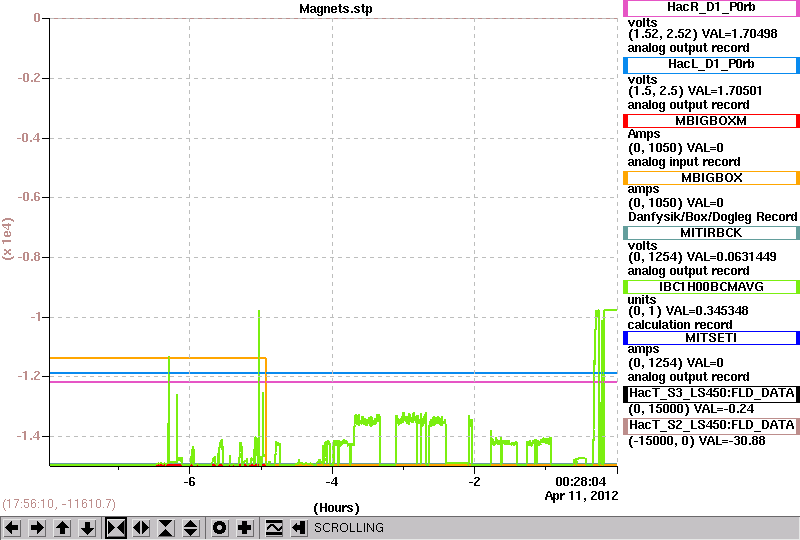The image size is (800, 540).
Task: Click the horizontal zoom-out diamond arrows icon
Action: [x=141, y=528]
